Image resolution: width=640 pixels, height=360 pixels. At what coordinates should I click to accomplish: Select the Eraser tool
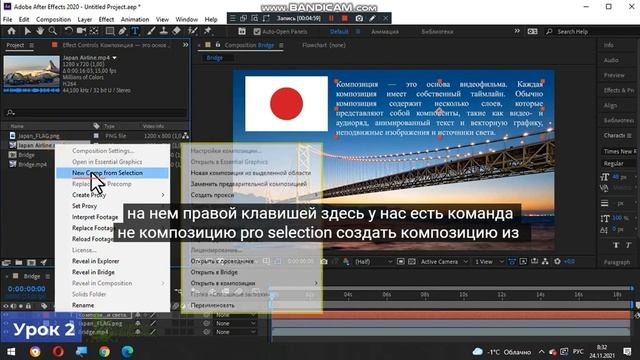(x=176, y=31)
